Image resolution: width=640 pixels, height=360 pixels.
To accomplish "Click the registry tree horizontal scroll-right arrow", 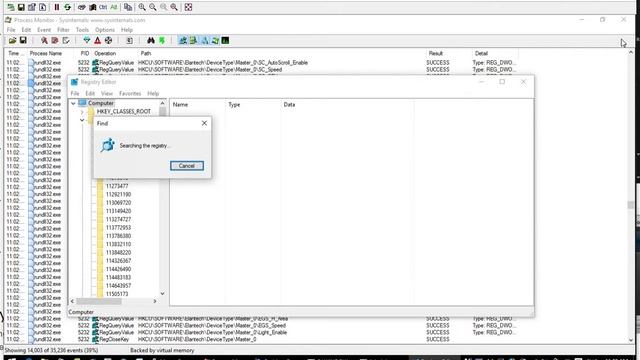I will (x=155, y=301).
